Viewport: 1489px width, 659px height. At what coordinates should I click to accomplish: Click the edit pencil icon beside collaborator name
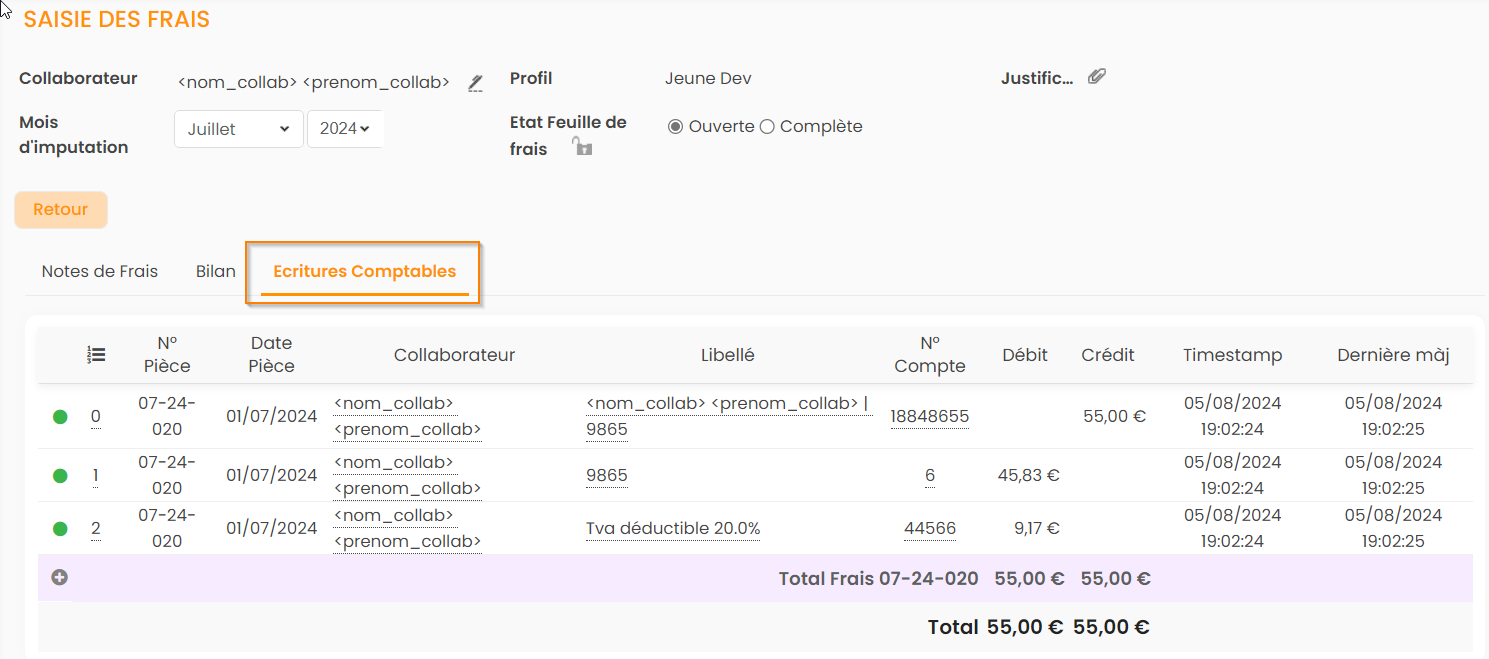point(476,83)
